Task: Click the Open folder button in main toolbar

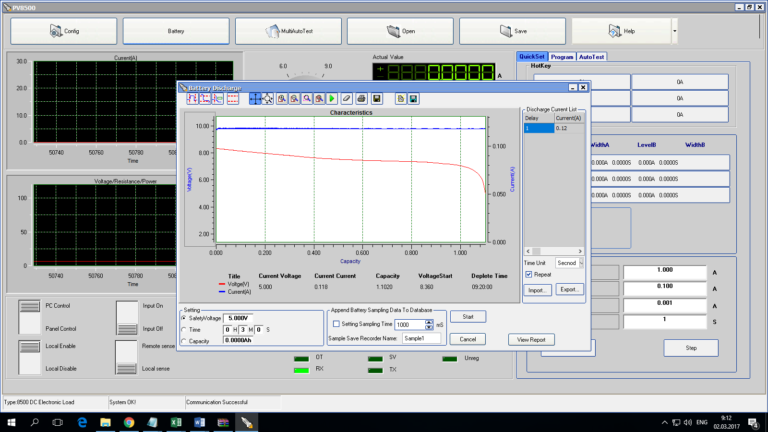Action: point(400,31)
